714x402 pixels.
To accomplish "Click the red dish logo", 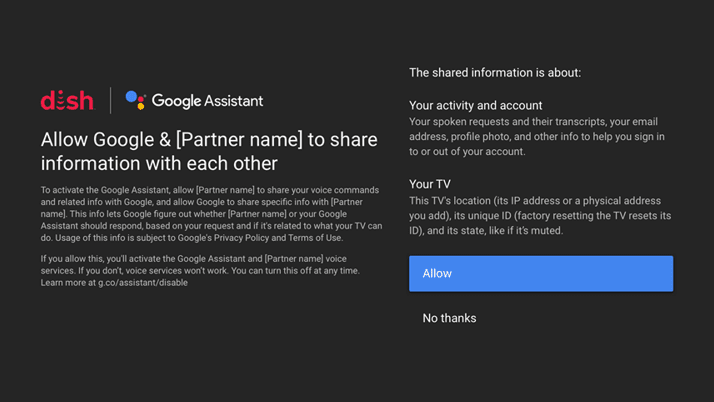I will tap(67, 101).
